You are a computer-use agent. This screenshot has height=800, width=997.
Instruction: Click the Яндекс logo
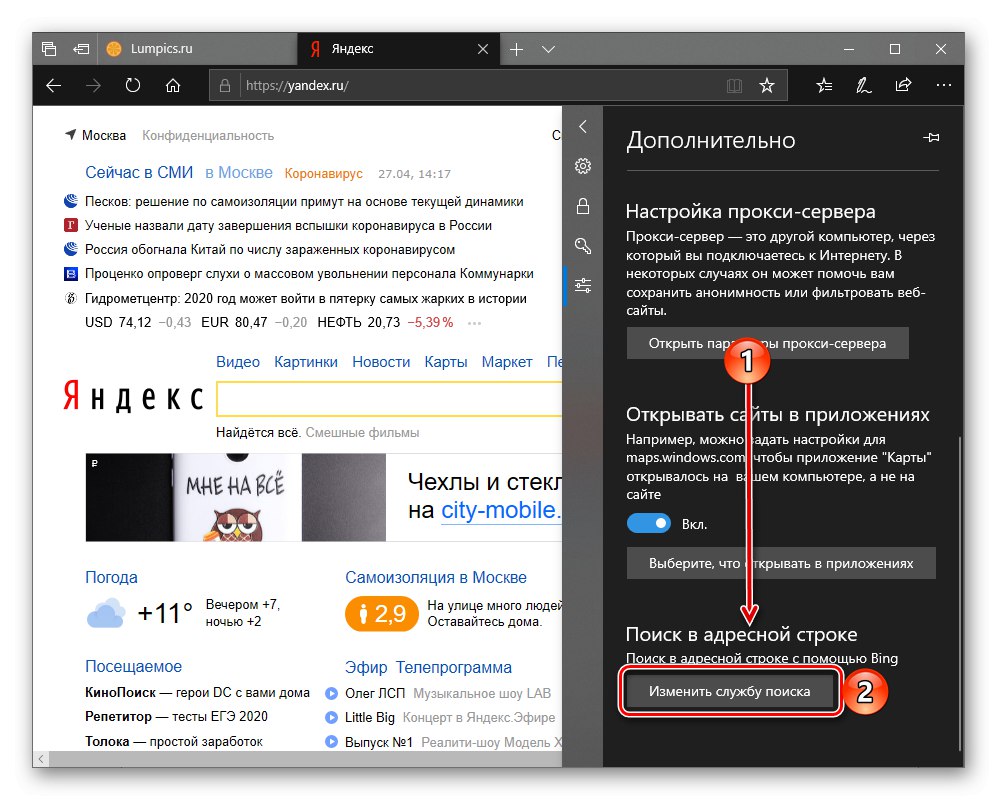tap(134, 397)
